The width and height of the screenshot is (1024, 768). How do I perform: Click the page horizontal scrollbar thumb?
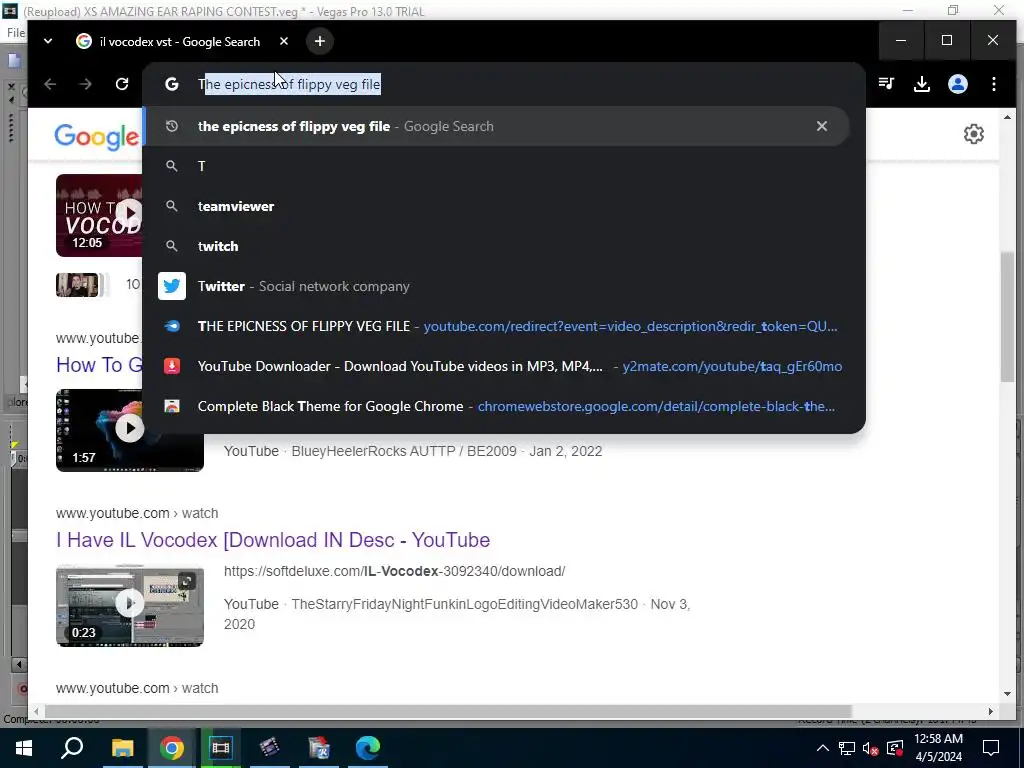click(x=448, y=711)
